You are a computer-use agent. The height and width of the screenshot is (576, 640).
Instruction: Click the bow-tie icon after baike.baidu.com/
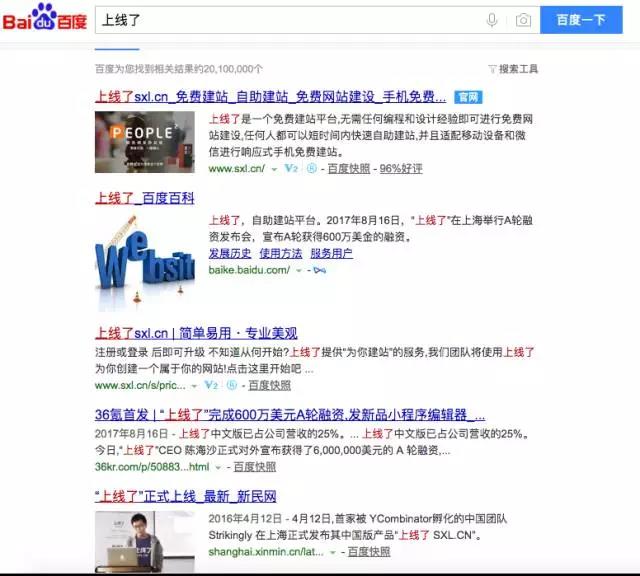pyautogui.click(x=320, y=270)
